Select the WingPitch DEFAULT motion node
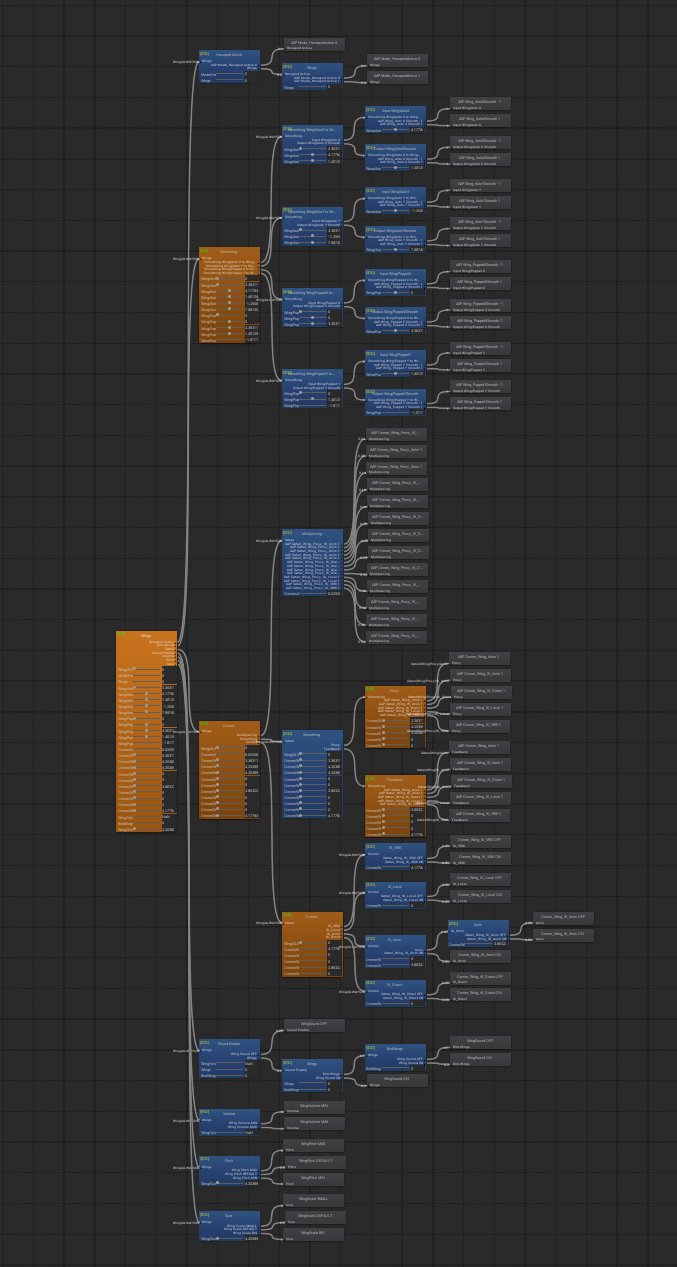 (314, 1162)
